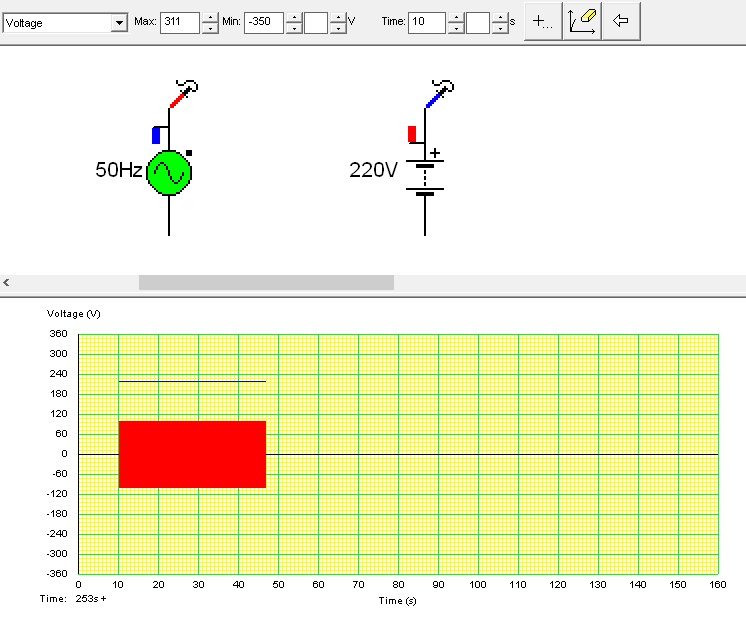Click the blue probe on battery
This screenshot has width=746, height=624.
point(440,94)
